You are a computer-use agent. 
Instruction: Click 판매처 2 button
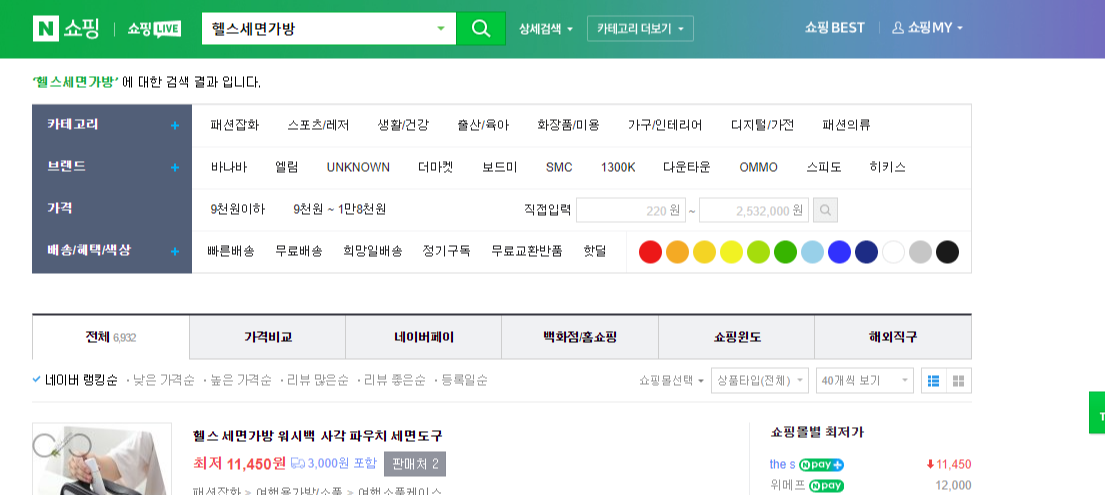415,464
